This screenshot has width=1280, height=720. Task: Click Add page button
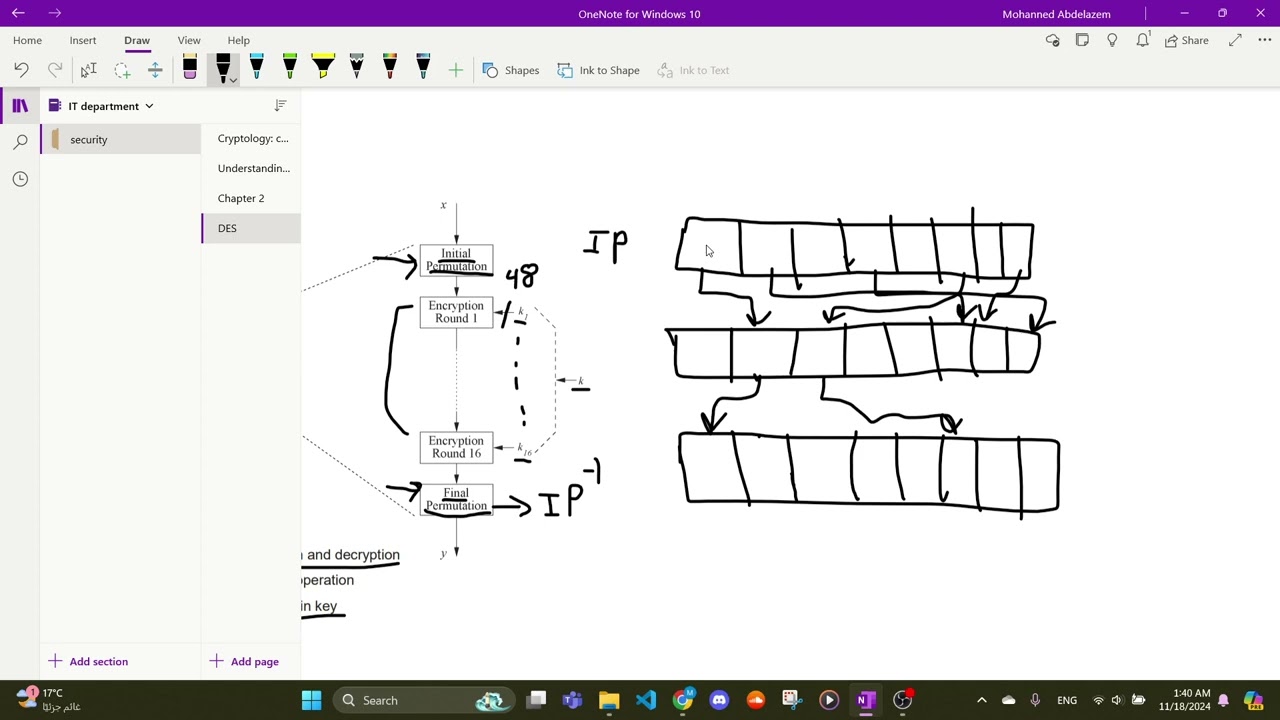pos(244,661)
